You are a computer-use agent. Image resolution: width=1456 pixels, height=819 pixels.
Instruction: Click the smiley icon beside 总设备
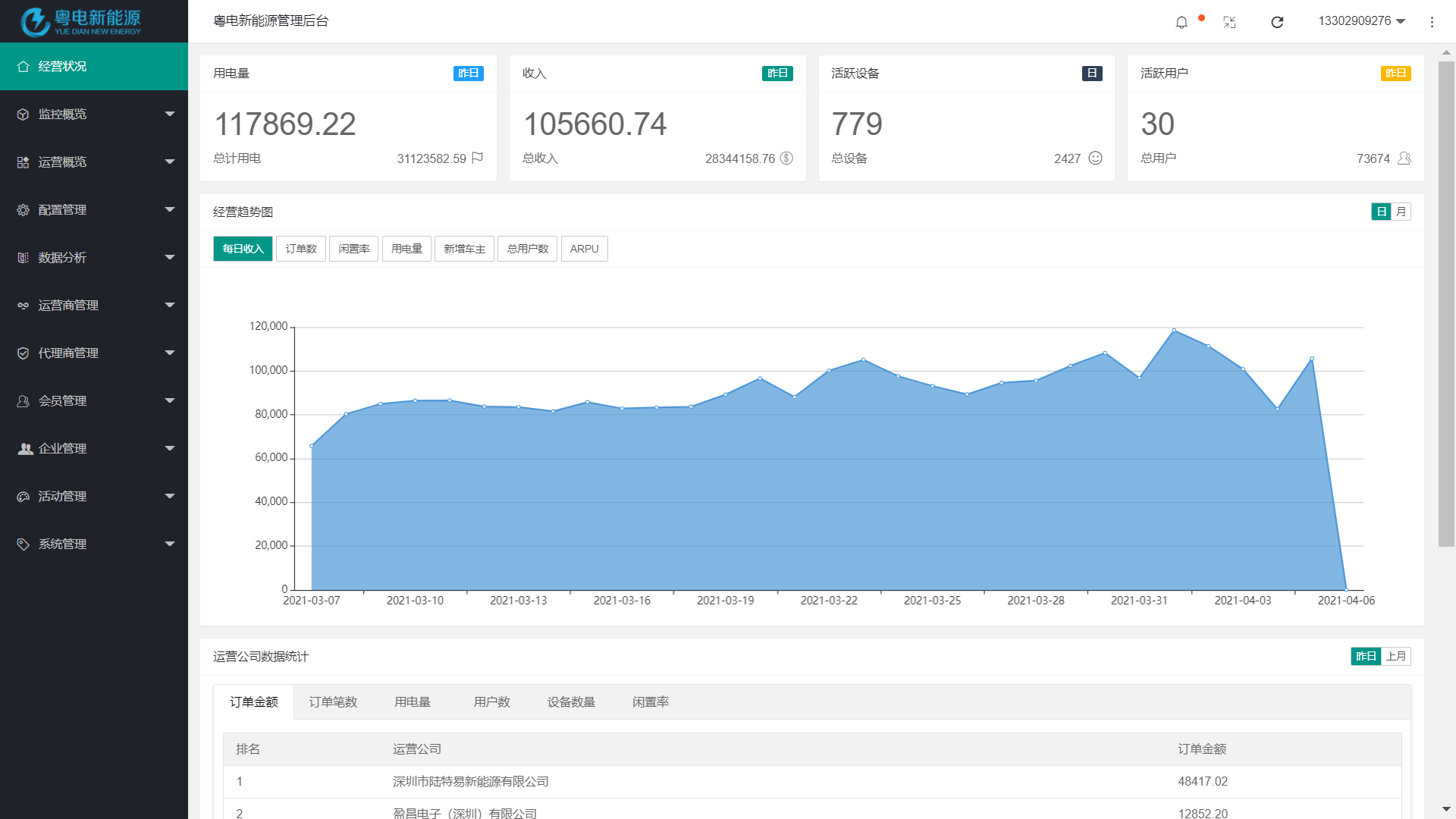[x=1095, y=158]
